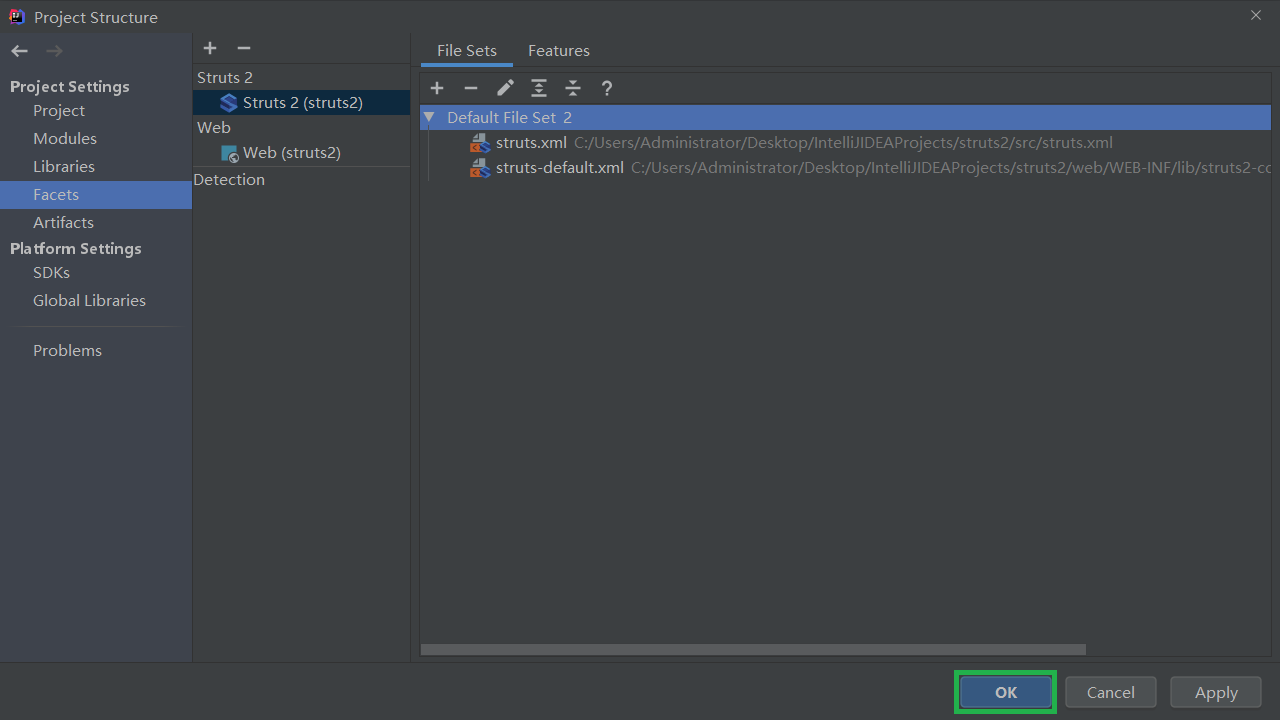Viewport: 1280px width, 720px height.
Task: Switch to the Features tab
Action: coord(559,51)
